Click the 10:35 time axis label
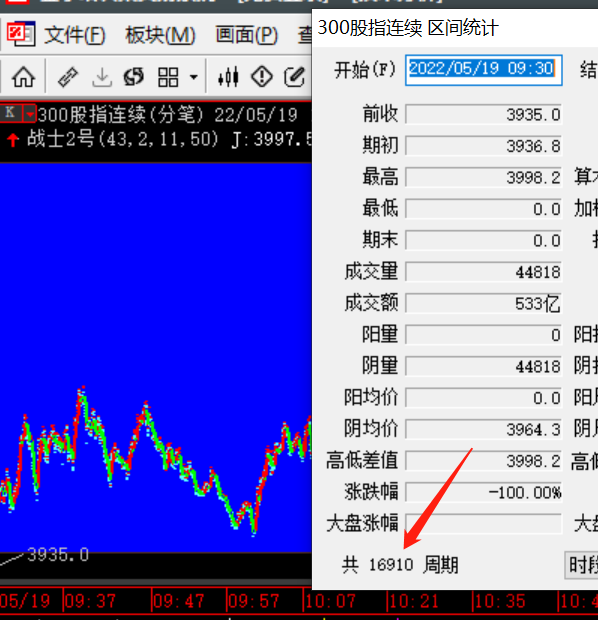 (x=500, y=601)
